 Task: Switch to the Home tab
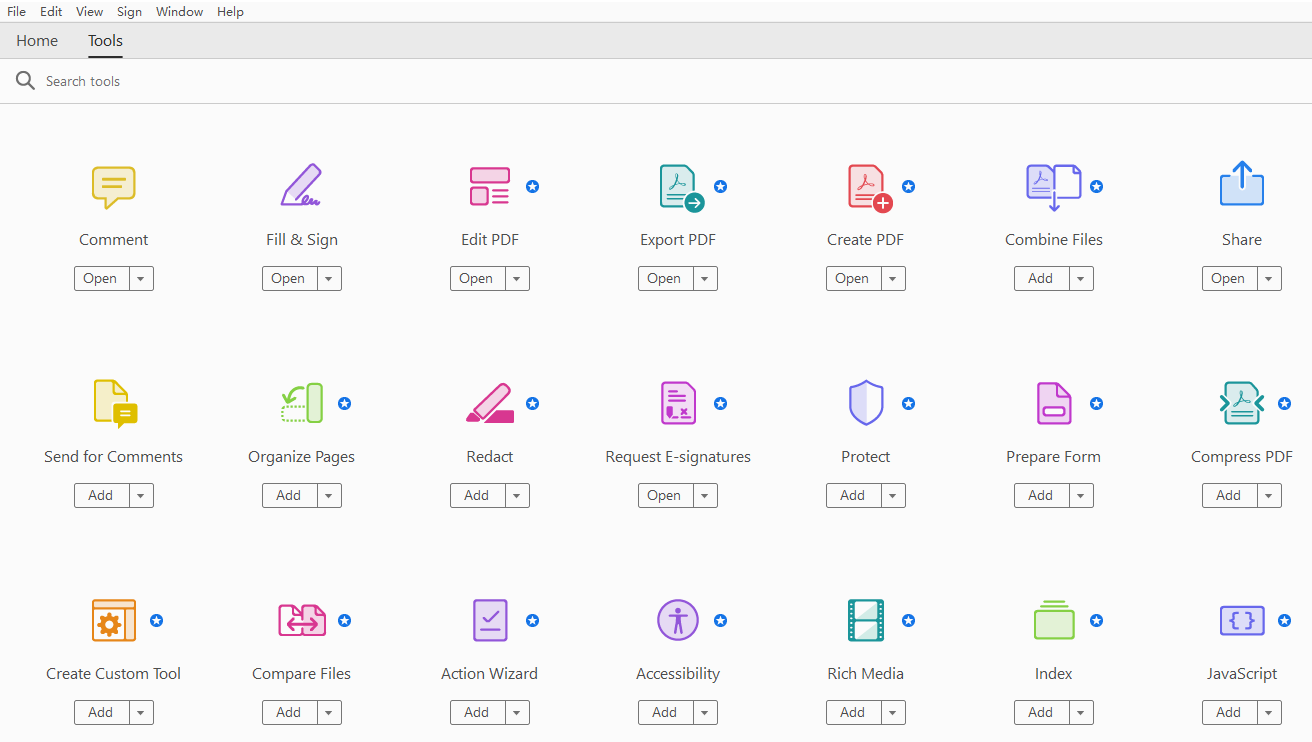click(x=37, y=41)
